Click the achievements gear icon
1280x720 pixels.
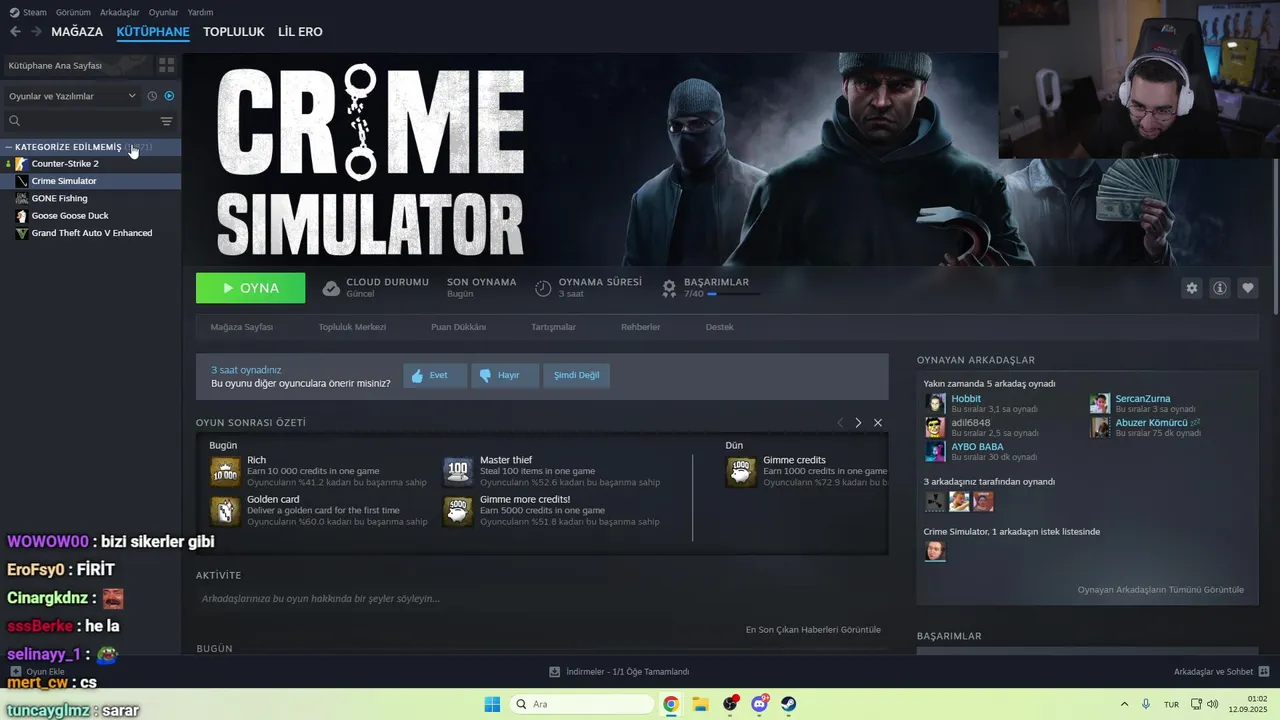tap(669, 288)
